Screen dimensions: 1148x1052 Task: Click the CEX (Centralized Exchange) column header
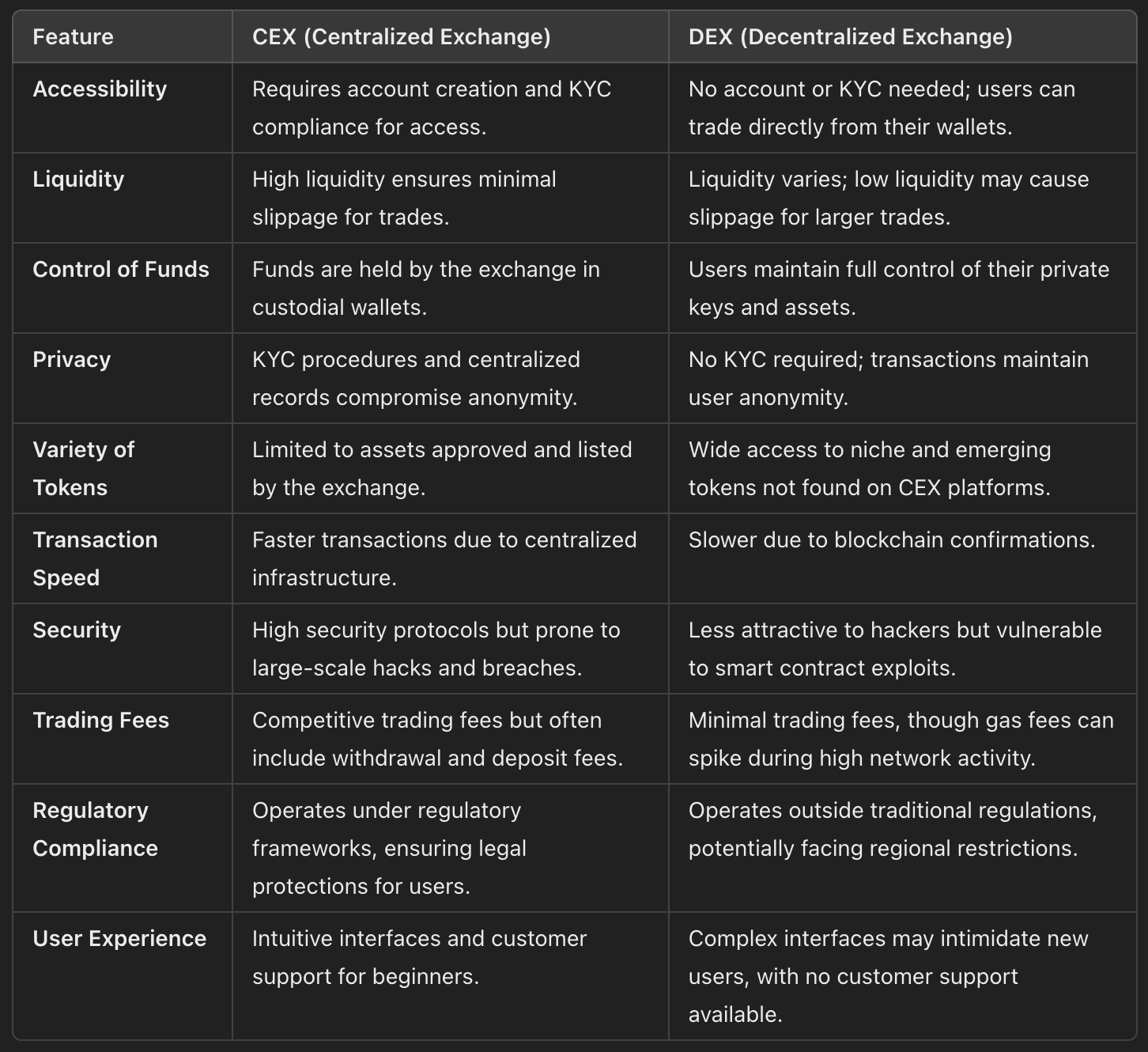(x=401, y=37)
